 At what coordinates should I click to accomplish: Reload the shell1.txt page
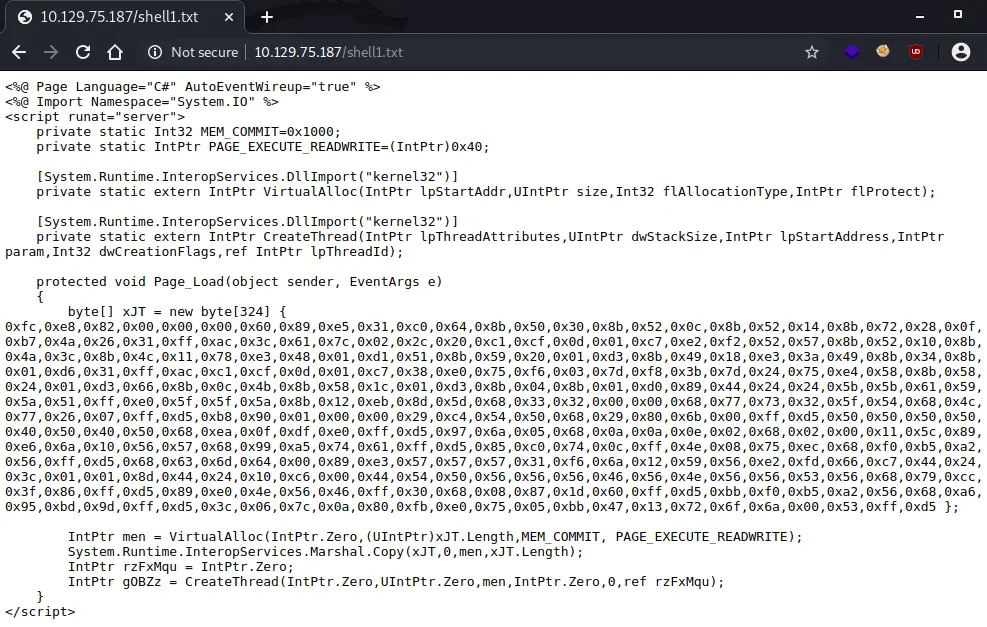83,52
